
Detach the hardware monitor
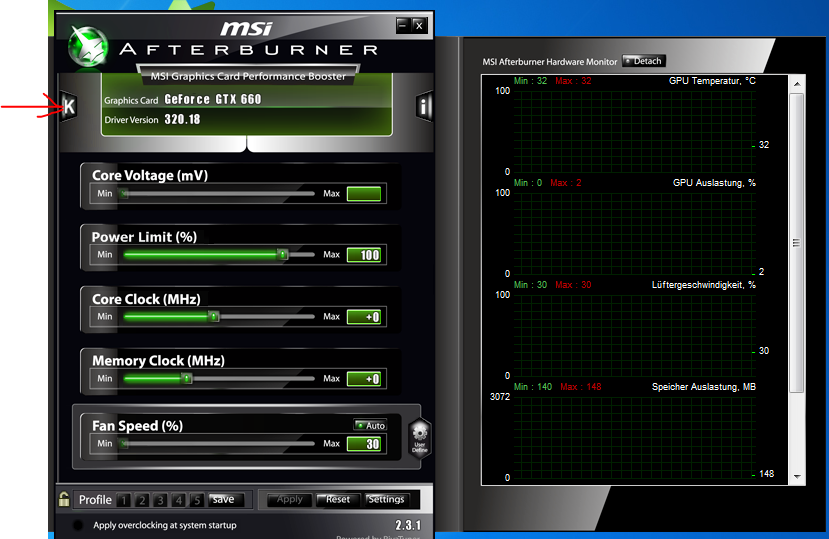pos(643,61)
